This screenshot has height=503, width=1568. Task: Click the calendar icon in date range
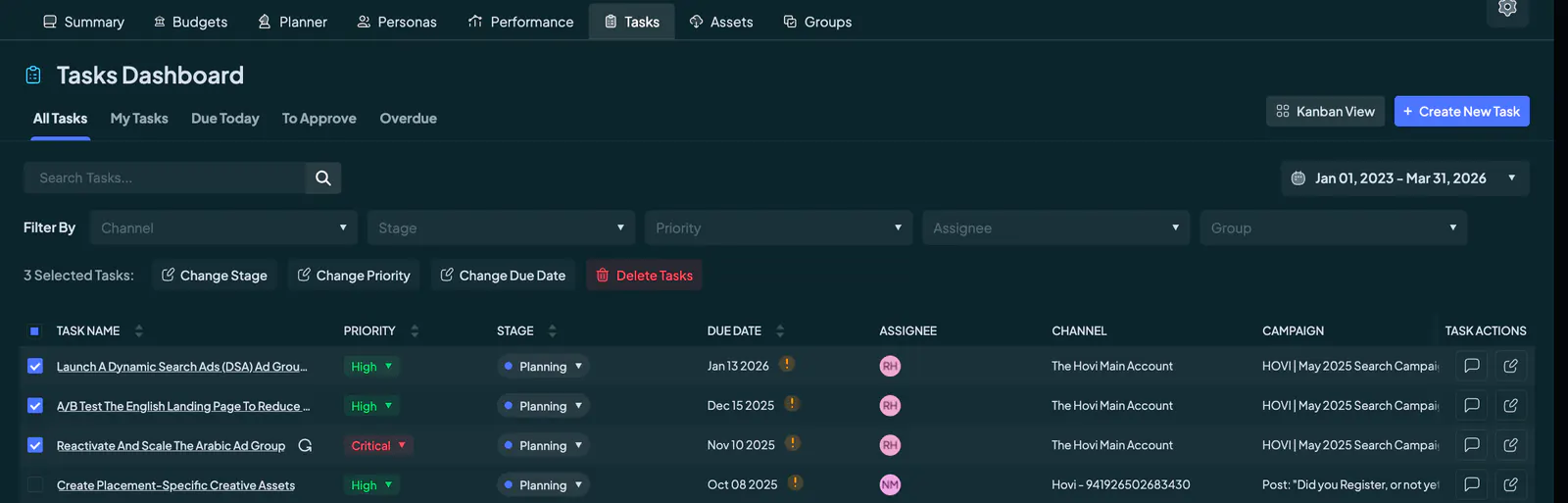tap(1298, 177)
